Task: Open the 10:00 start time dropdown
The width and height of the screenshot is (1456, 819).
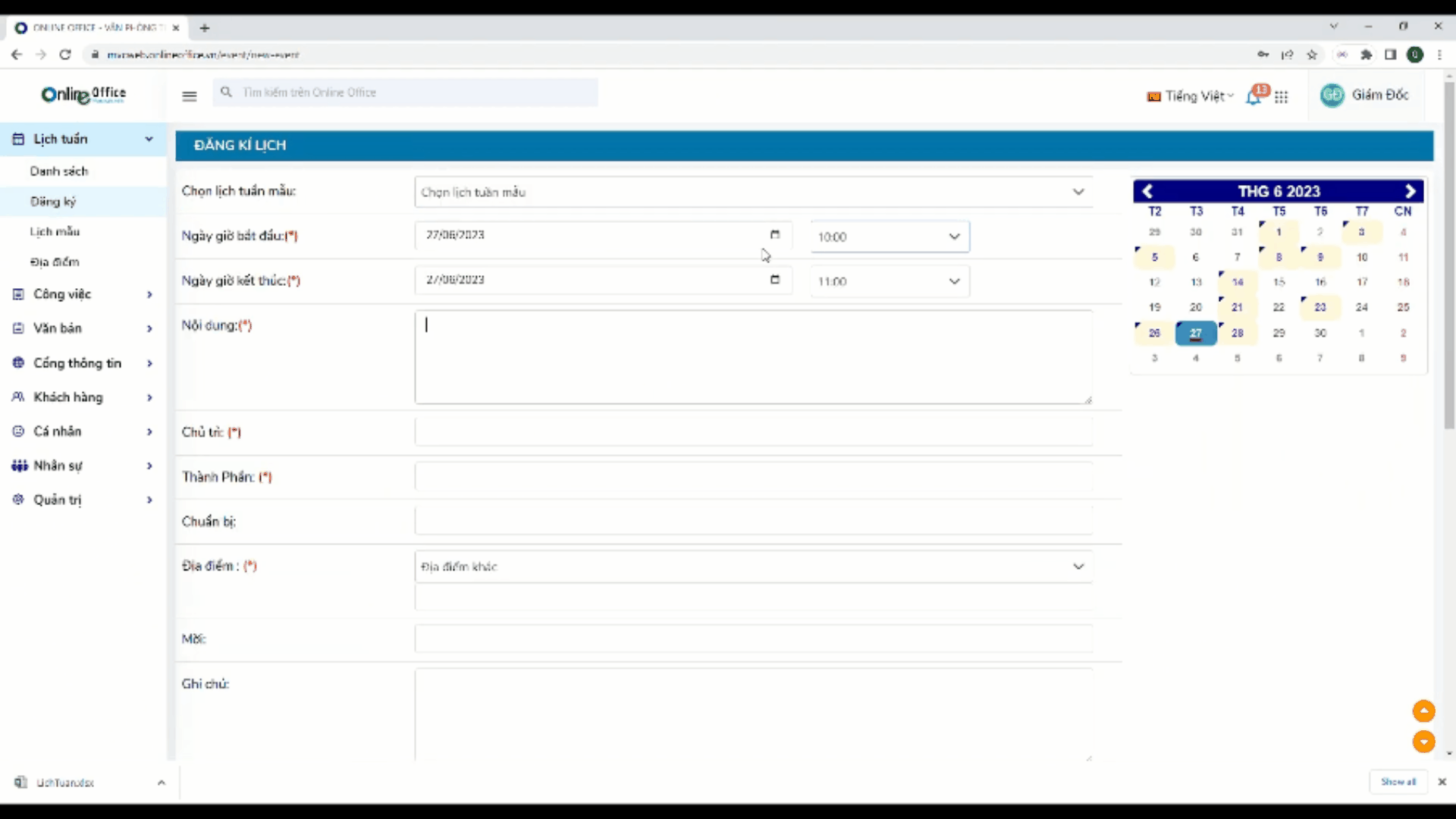Action: (x=889, y=237)
